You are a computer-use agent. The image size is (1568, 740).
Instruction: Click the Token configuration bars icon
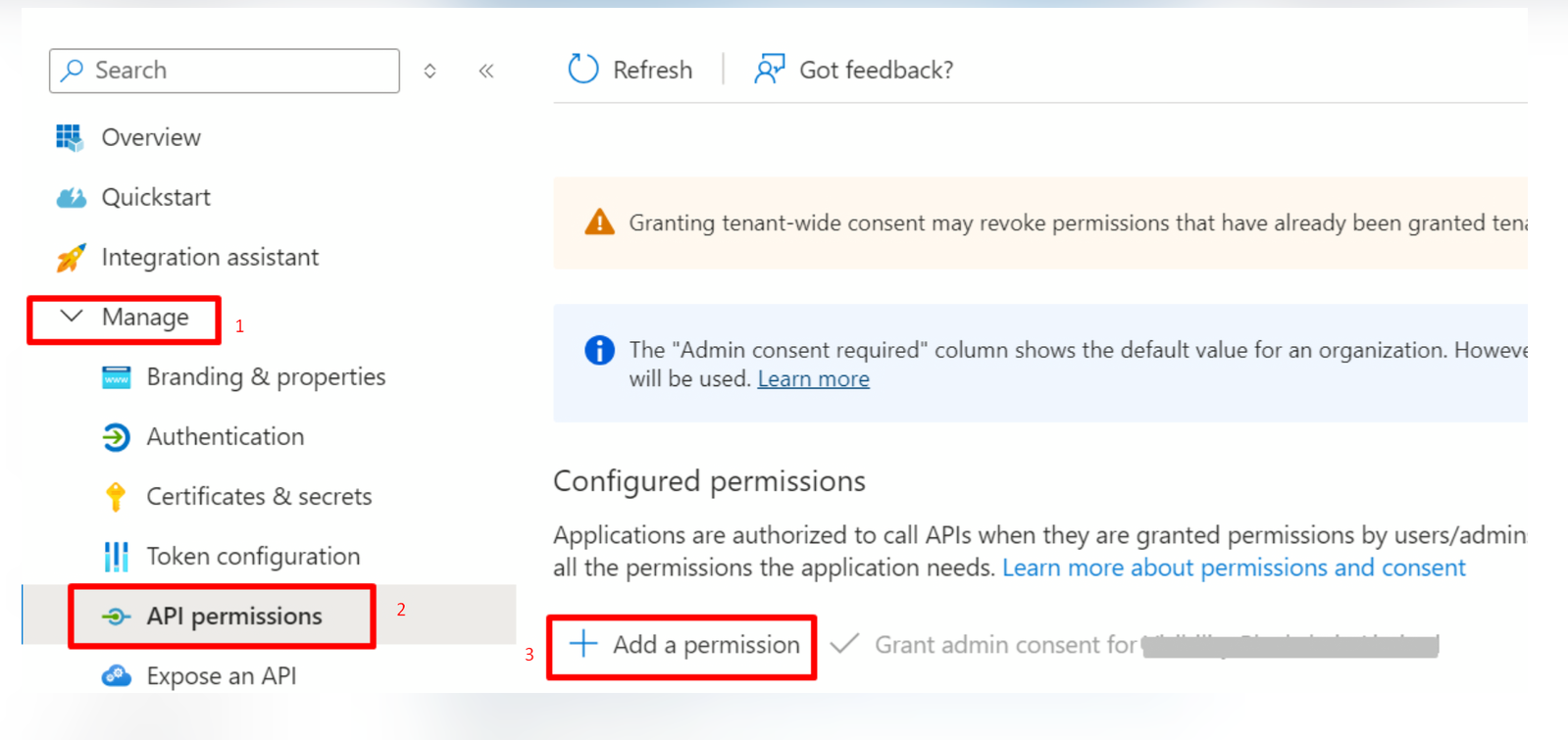click(116, 557)
